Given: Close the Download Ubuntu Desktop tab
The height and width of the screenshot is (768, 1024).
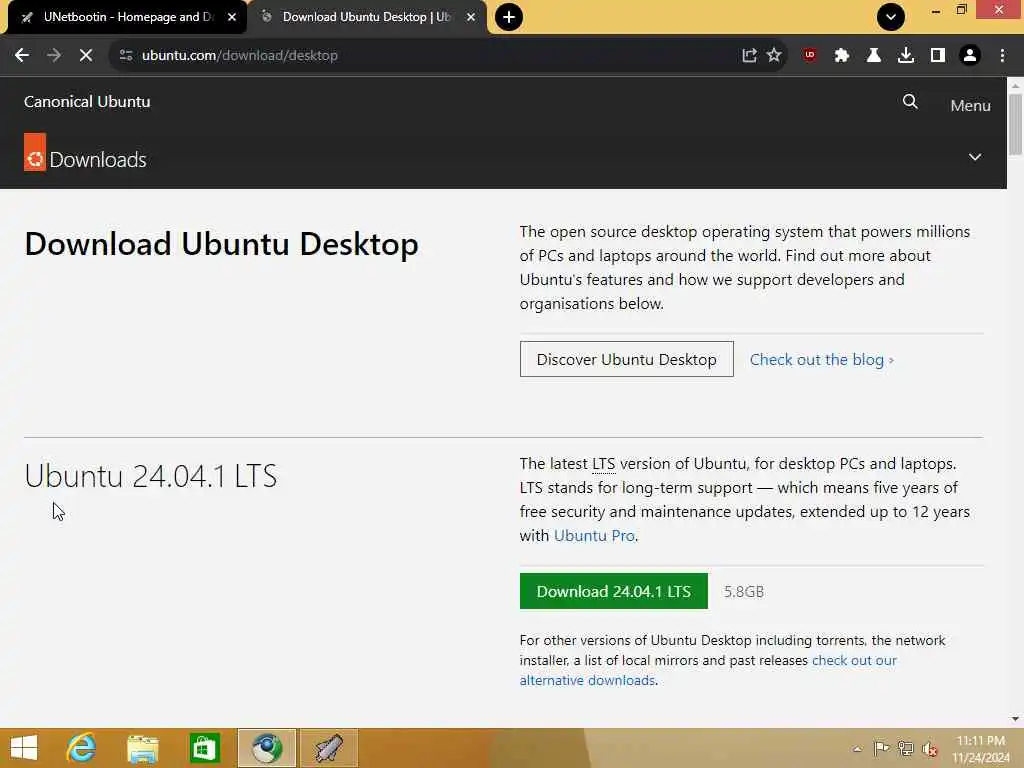Looking at the screenshot, I should 471,17.
